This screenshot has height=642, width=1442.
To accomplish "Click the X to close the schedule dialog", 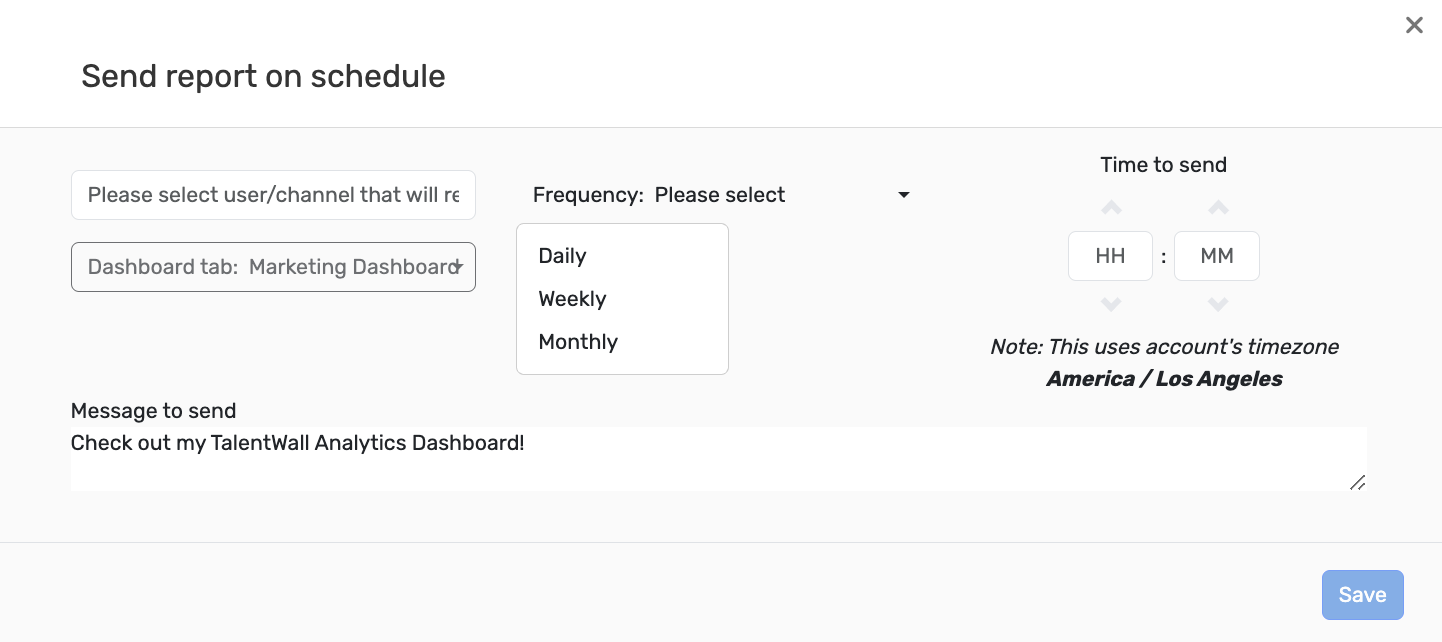I will [x=1414, y=25].
